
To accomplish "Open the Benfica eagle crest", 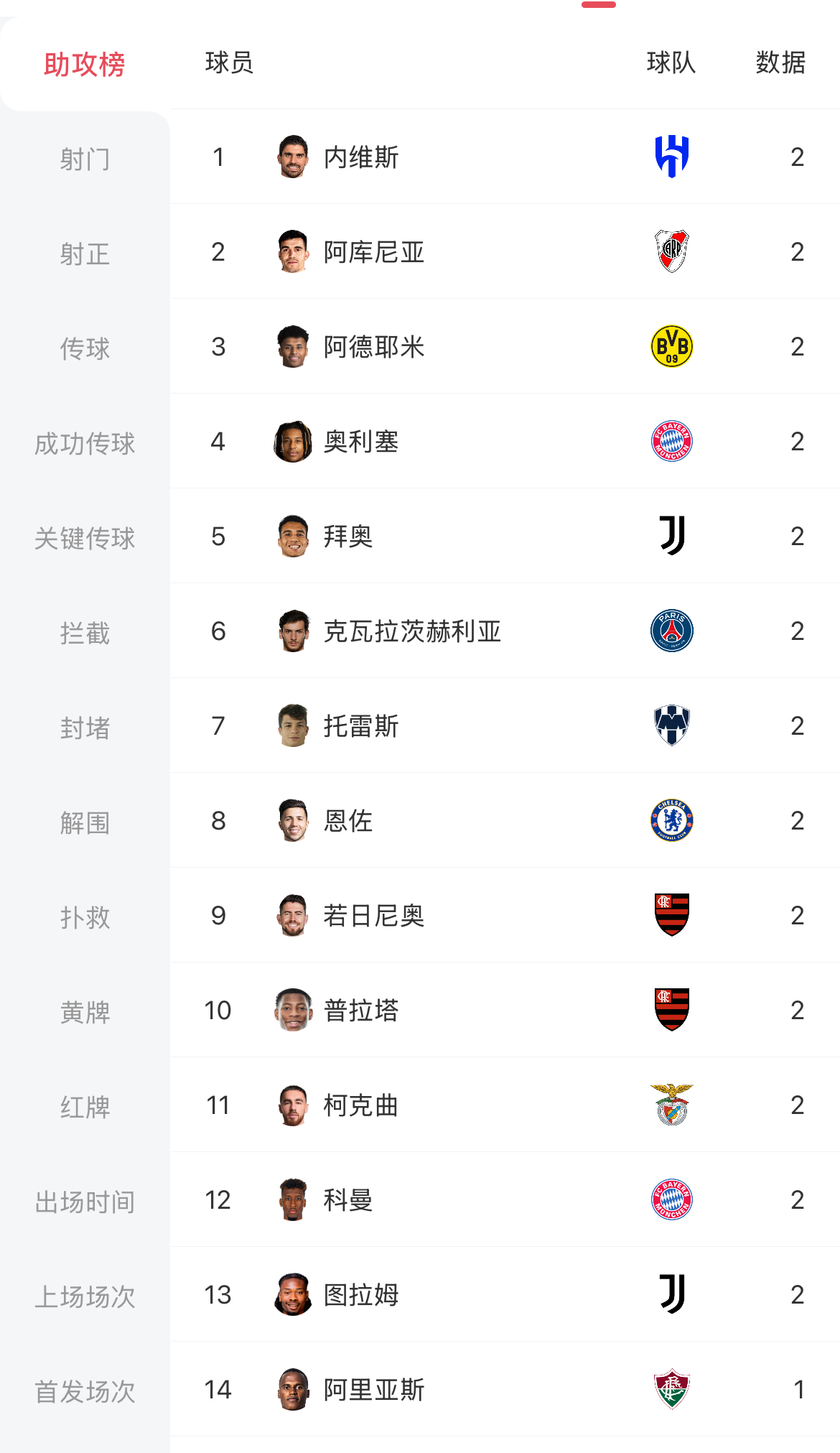I will 671,1105.
